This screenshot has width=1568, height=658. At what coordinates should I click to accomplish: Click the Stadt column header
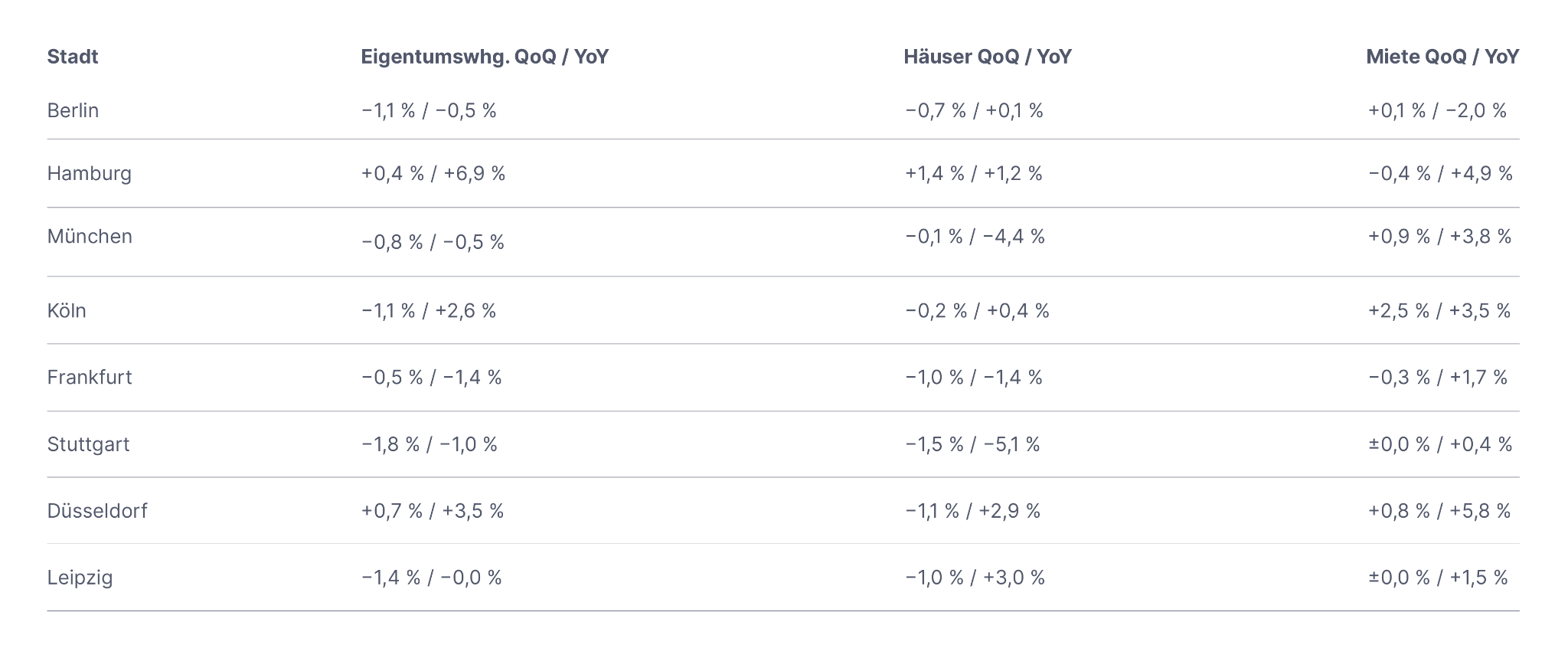[73, 57]
